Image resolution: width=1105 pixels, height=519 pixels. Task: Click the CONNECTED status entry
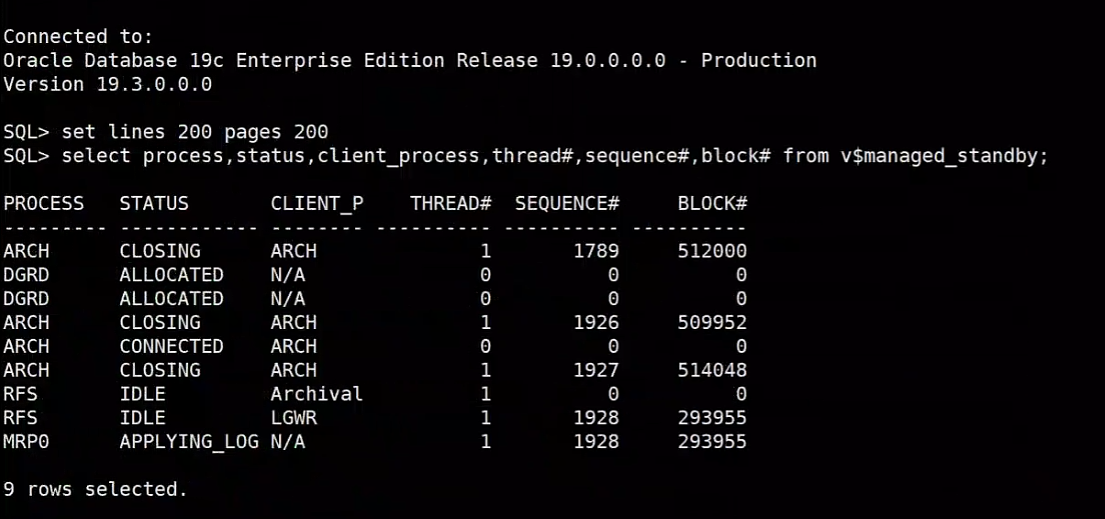click(171, 346)
